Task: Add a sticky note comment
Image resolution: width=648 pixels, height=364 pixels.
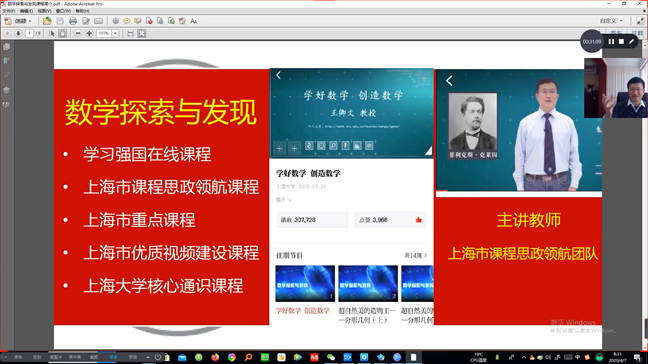Action: pyautogui.click(x=126, y=21)
